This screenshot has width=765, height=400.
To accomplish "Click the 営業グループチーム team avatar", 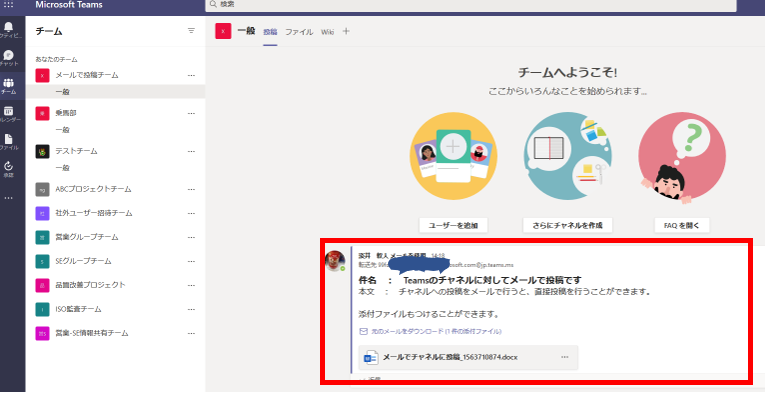I will [42, 237].
